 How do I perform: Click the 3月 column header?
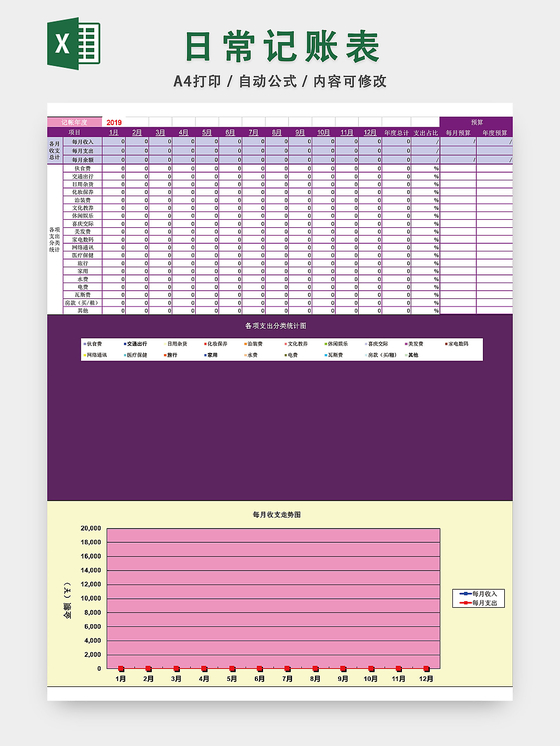pos(160,132)
